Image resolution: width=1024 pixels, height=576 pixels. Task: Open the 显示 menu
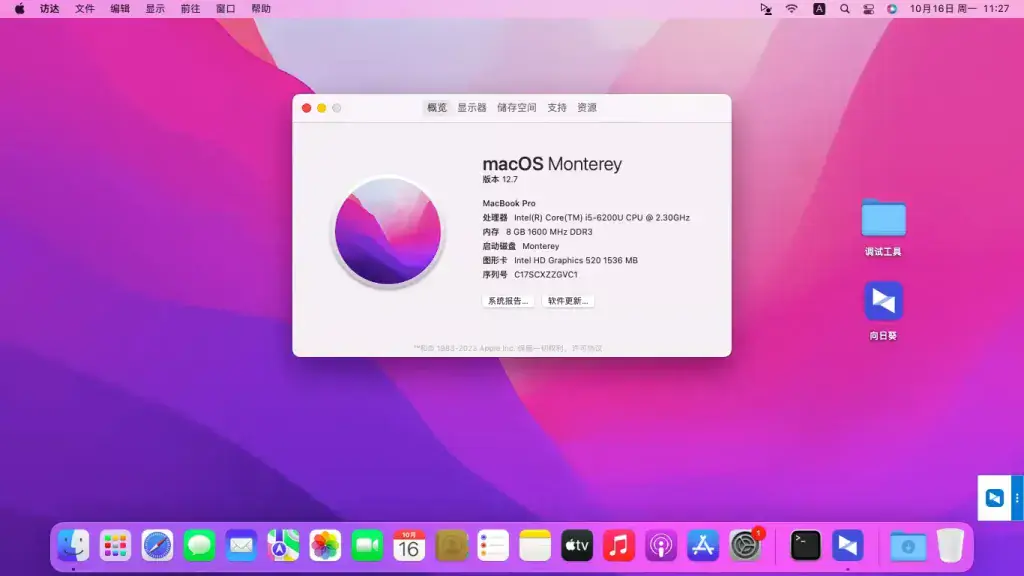click(x=155, y=8)
